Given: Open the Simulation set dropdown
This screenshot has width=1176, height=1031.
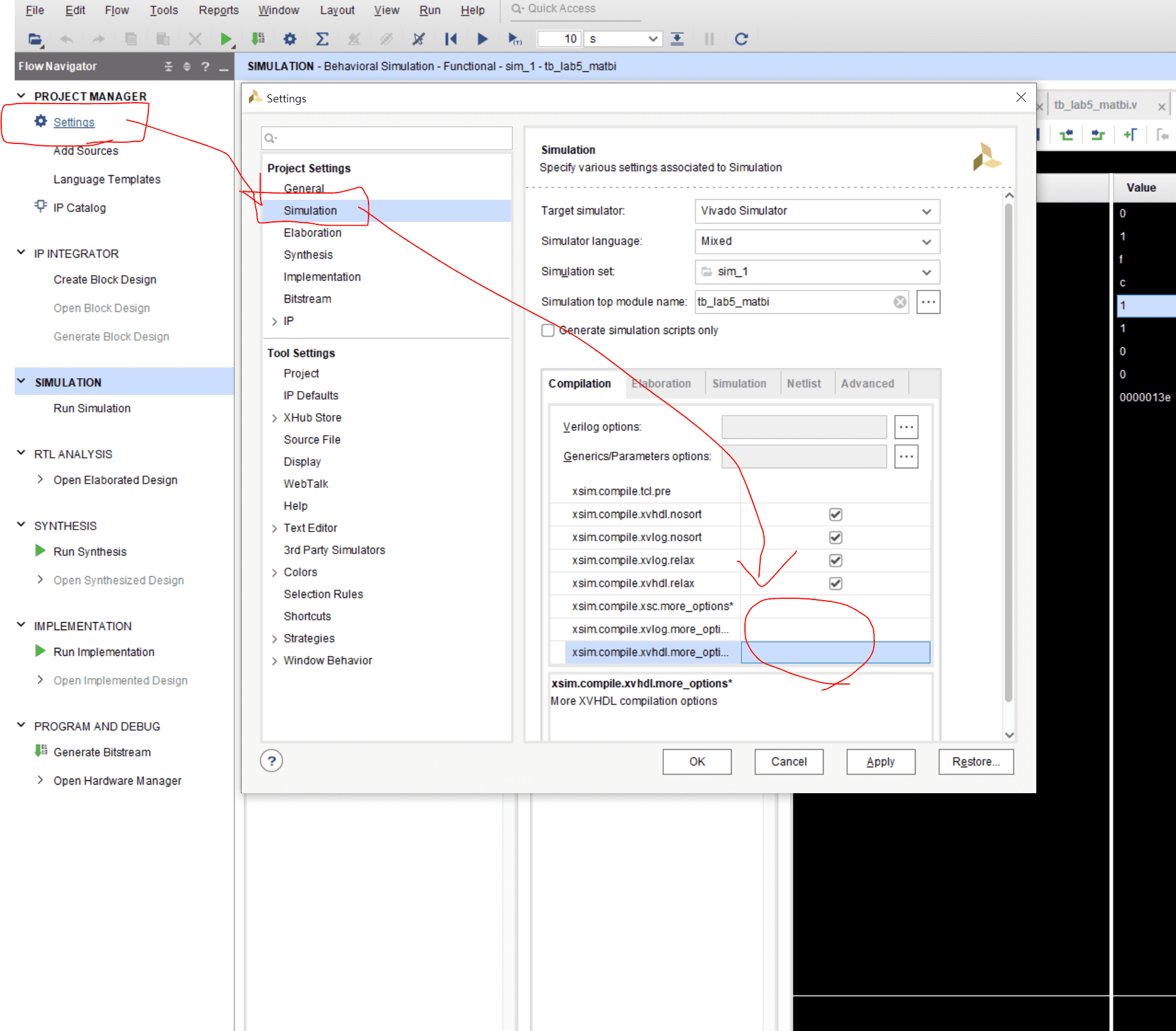Looking at the screenshot, I should (x=817, y=272).
